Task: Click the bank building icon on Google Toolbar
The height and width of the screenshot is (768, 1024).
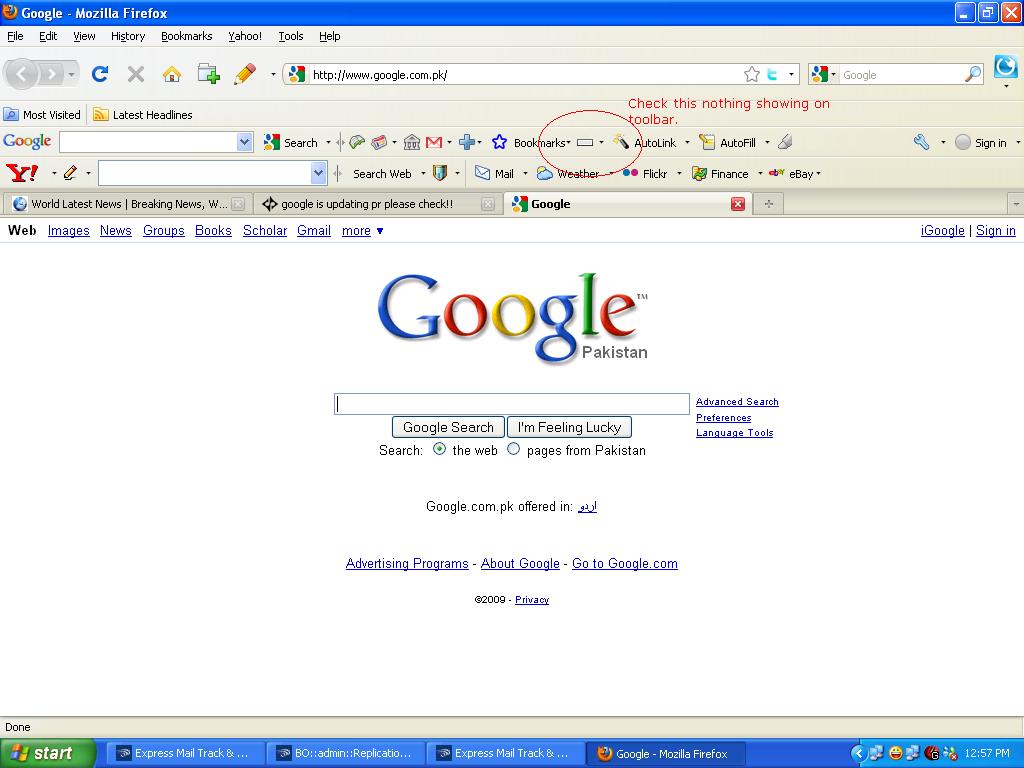Action: [x=411, y=142]
